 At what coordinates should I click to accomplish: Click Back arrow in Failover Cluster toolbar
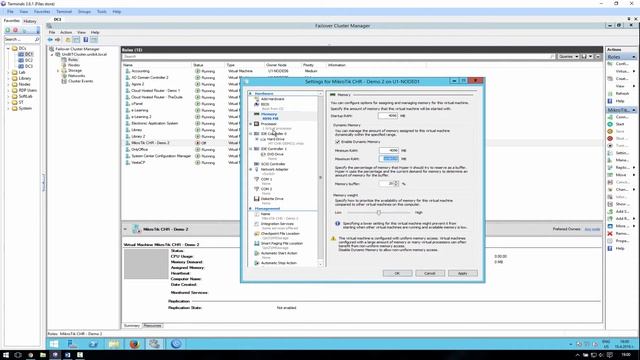[x=50, y=40]
